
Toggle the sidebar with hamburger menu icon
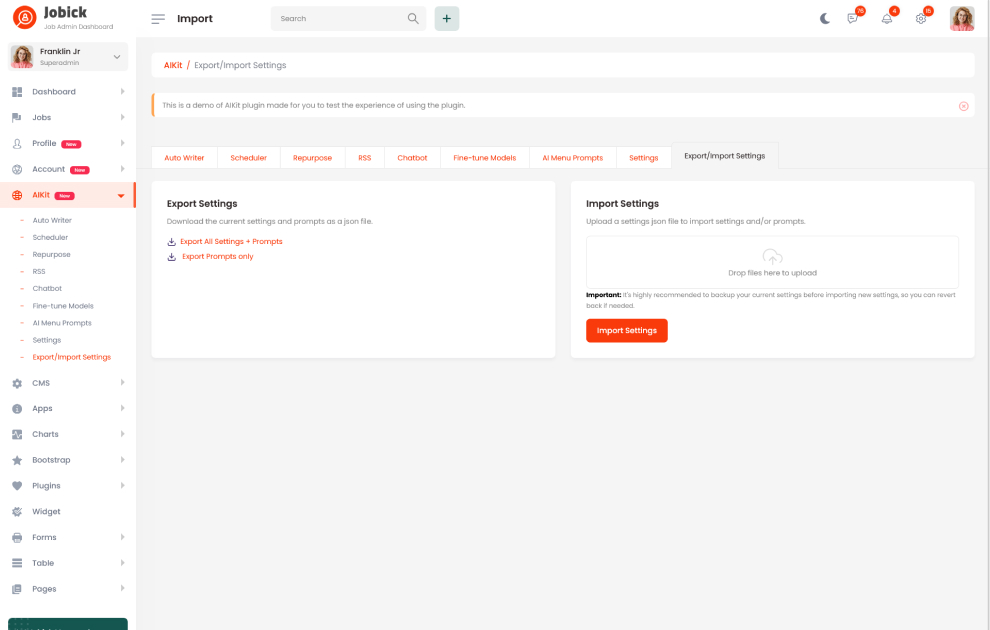click(158, 19)
